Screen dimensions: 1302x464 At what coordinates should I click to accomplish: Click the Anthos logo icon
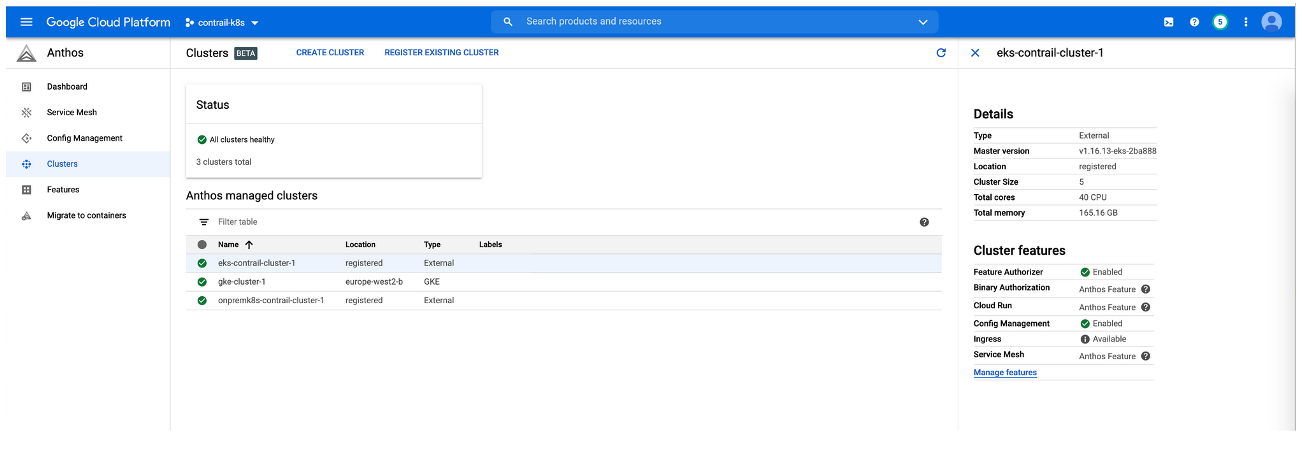coord(27,53)
